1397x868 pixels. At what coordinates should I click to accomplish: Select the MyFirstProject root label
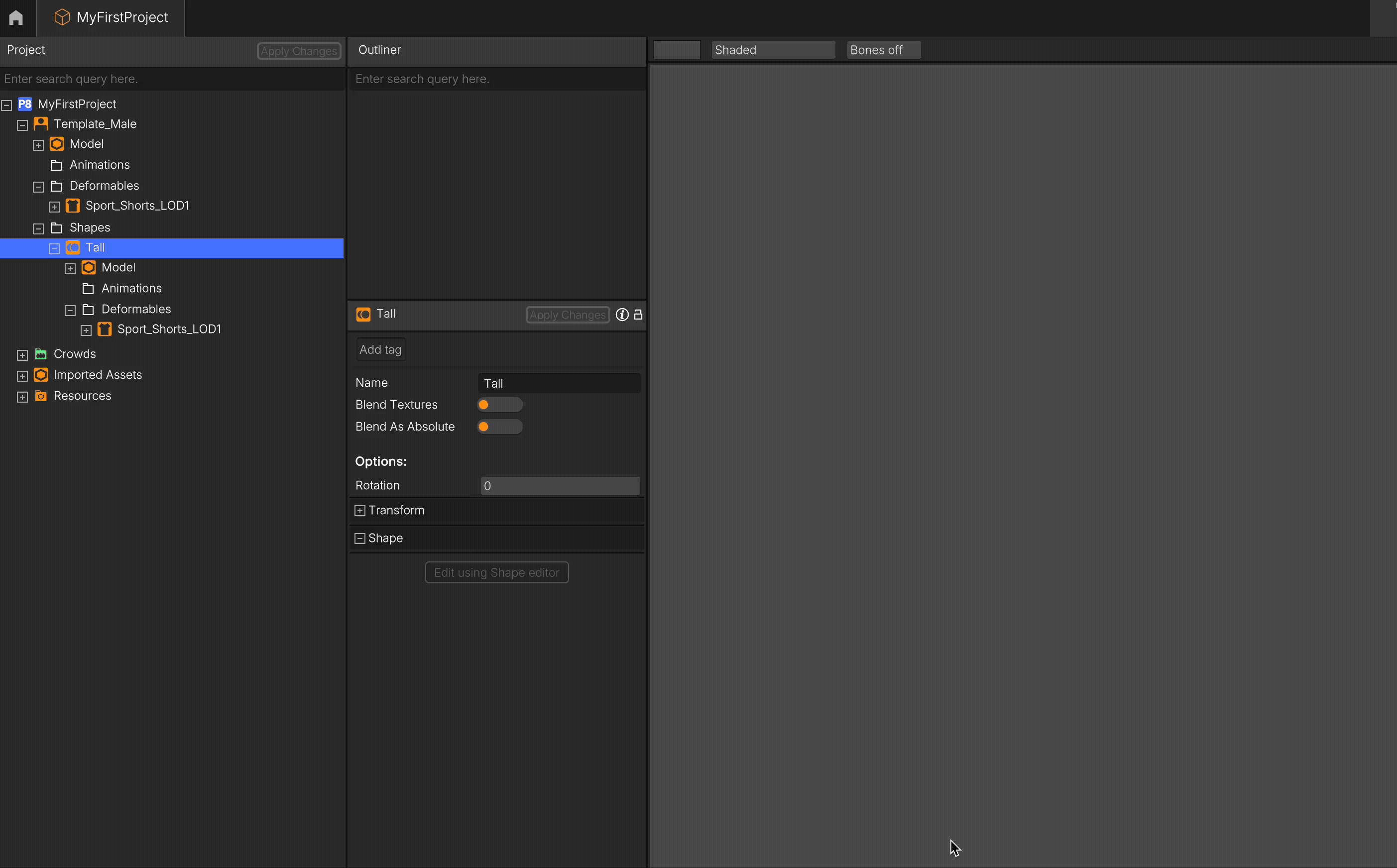[77, 104]
